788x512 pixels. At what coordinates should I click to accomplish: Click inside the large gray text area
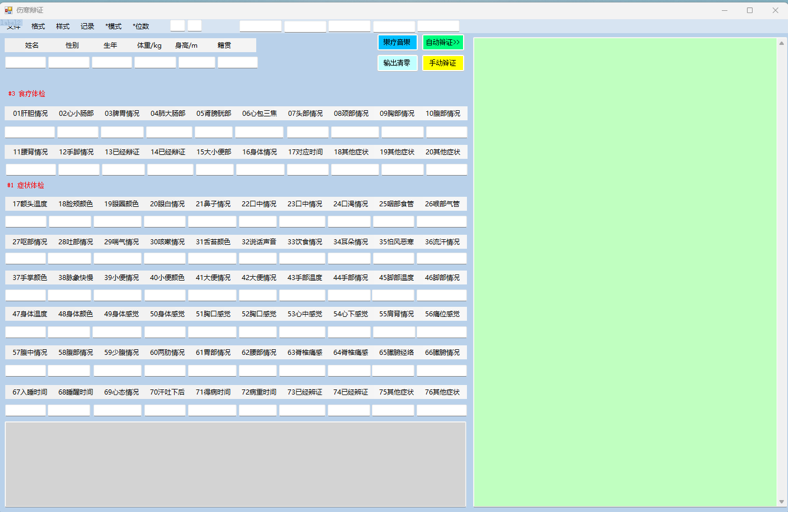point(235,464)
